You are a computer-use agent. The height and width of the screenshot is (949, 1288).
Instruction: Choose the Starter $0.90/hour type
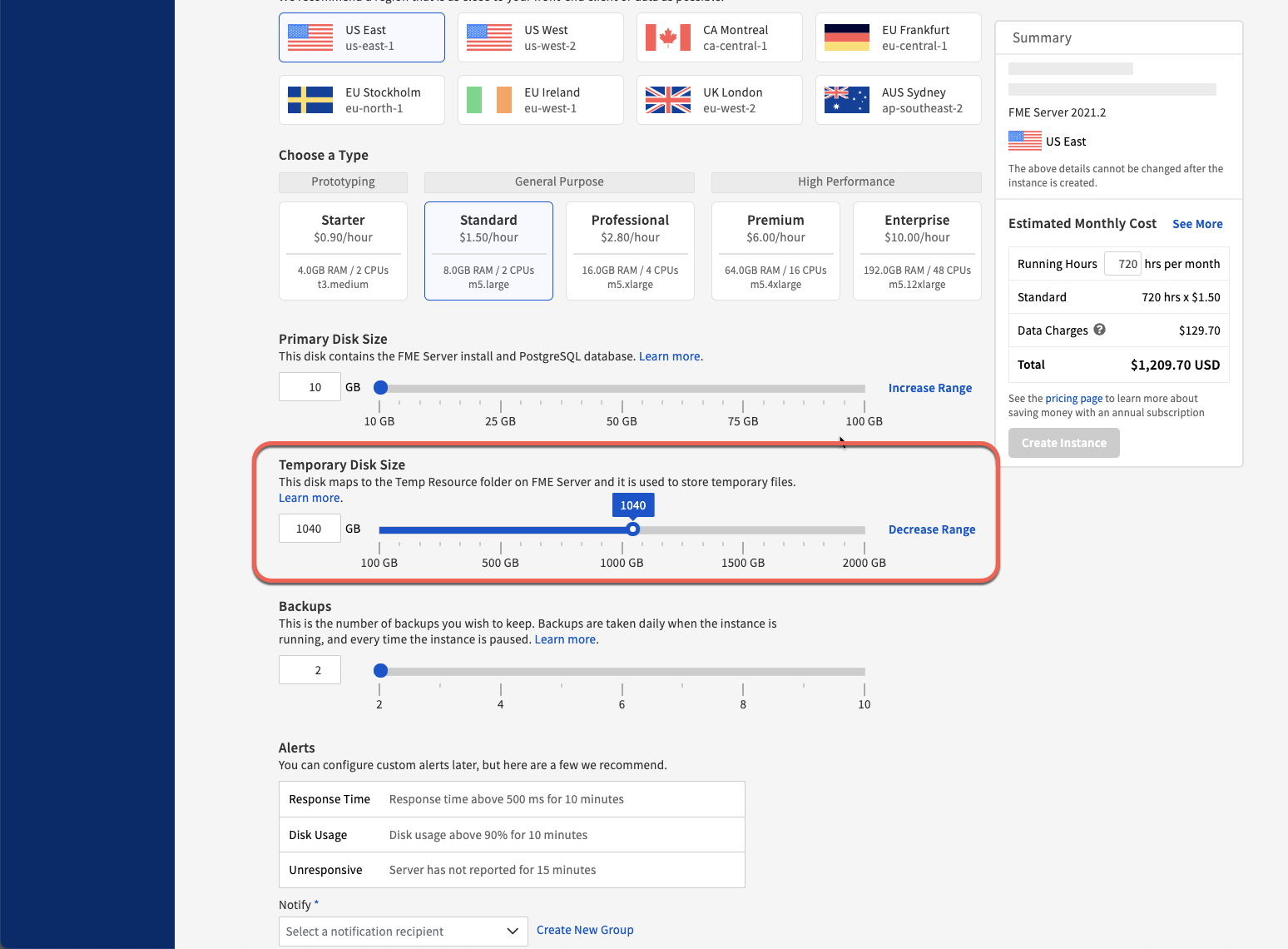(x=343, y=251)
